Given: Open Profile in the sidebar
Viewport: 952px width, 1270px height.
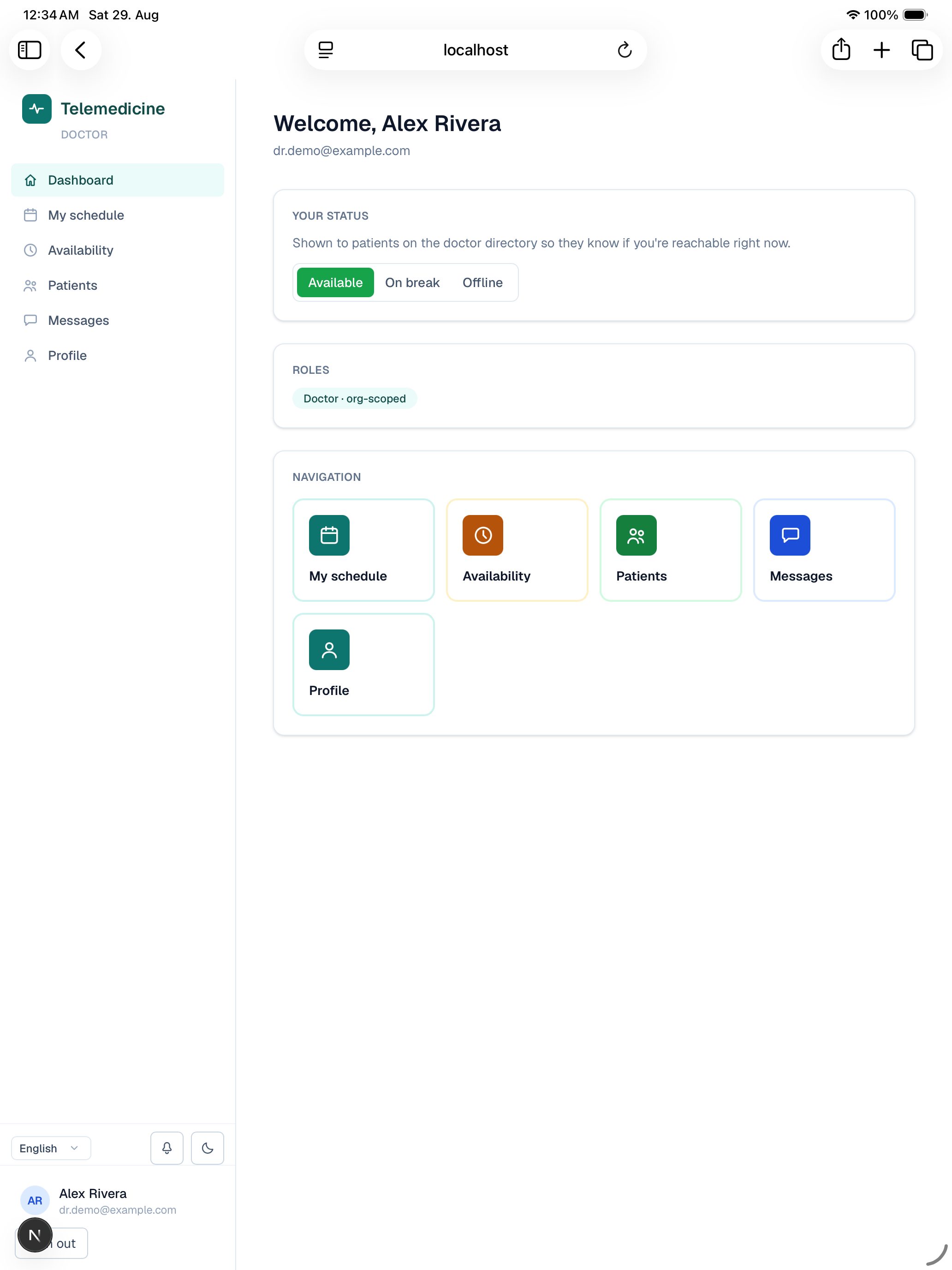Looking at the screenshot, I should coord(118,355).
